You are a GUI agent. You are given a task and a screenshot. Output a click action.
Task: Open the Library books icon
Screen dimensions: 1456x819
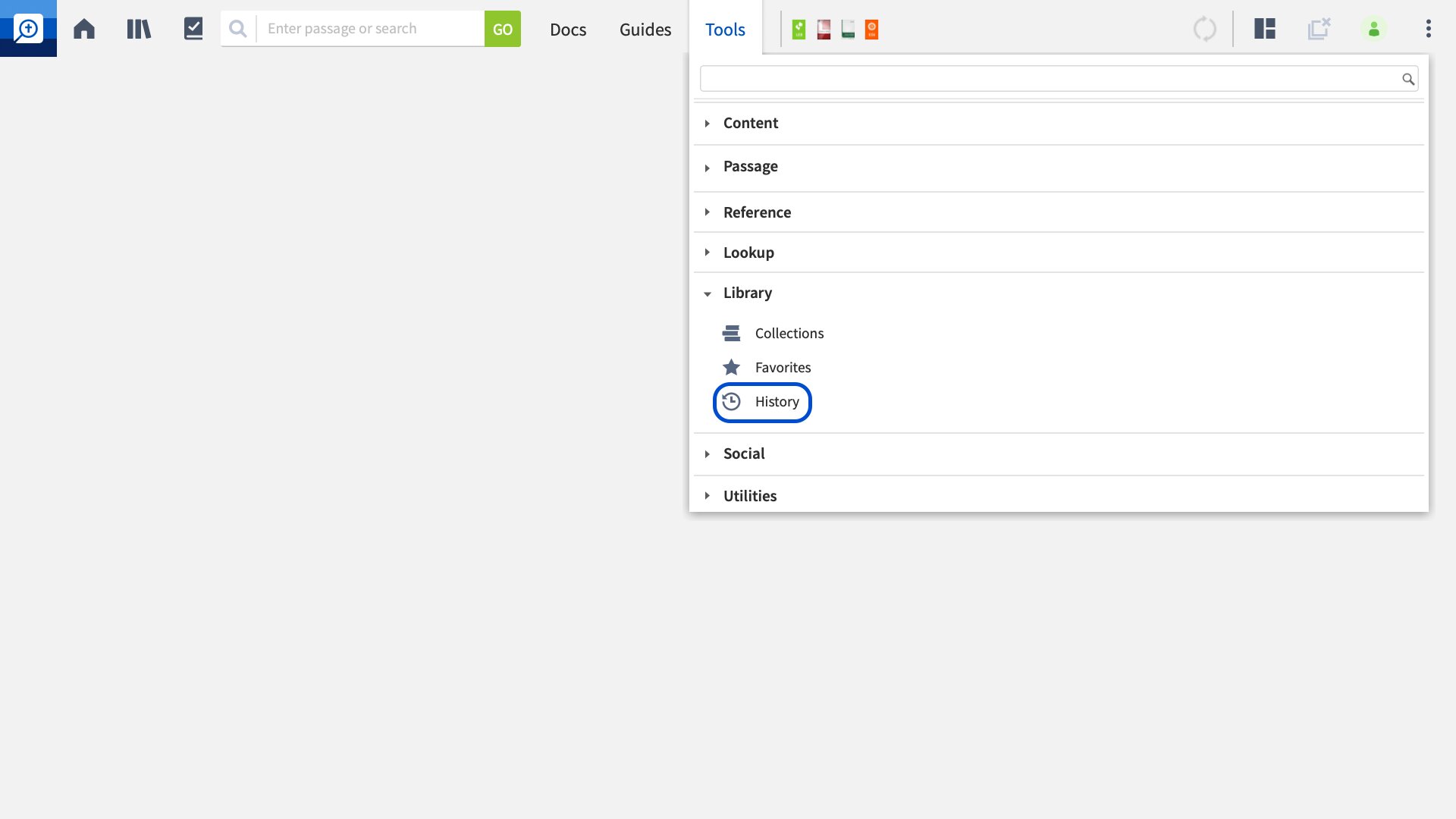click(139, 29)
